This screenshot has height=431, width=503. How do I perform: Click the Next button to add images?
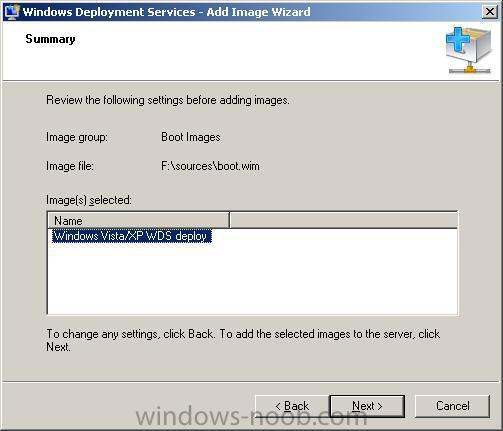(367, 406)
